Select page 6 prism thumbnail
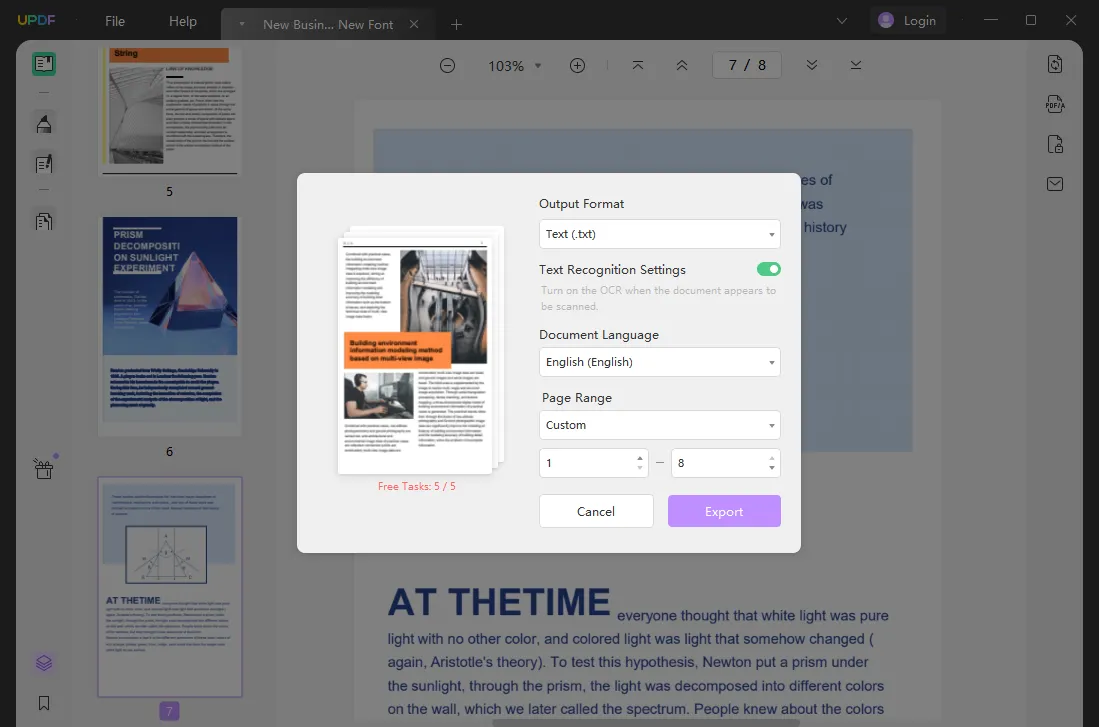The height and width of the screenshot is (727, 1099). 170,325
